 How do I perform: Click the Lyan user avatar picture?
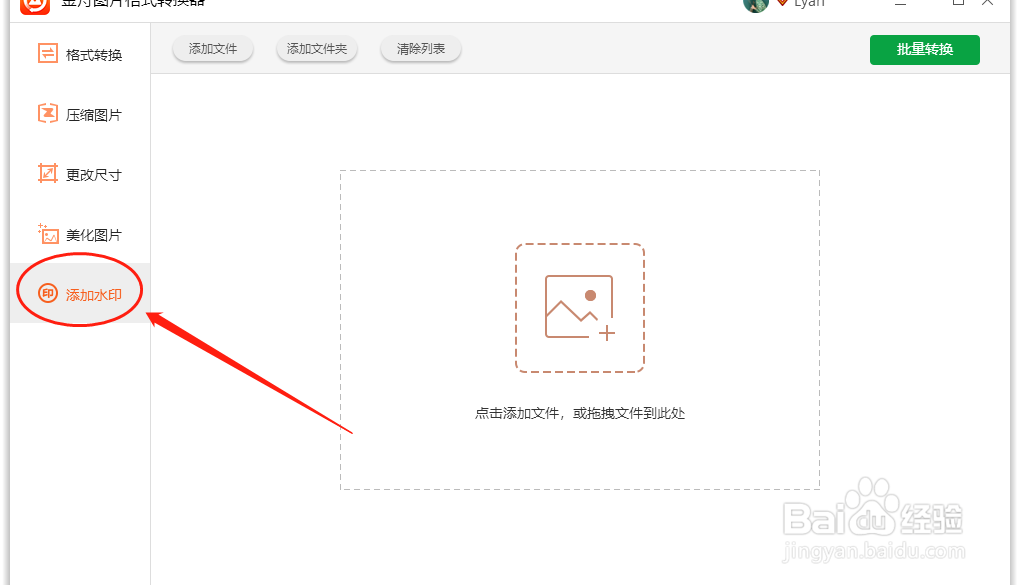(x=756, y=6)
